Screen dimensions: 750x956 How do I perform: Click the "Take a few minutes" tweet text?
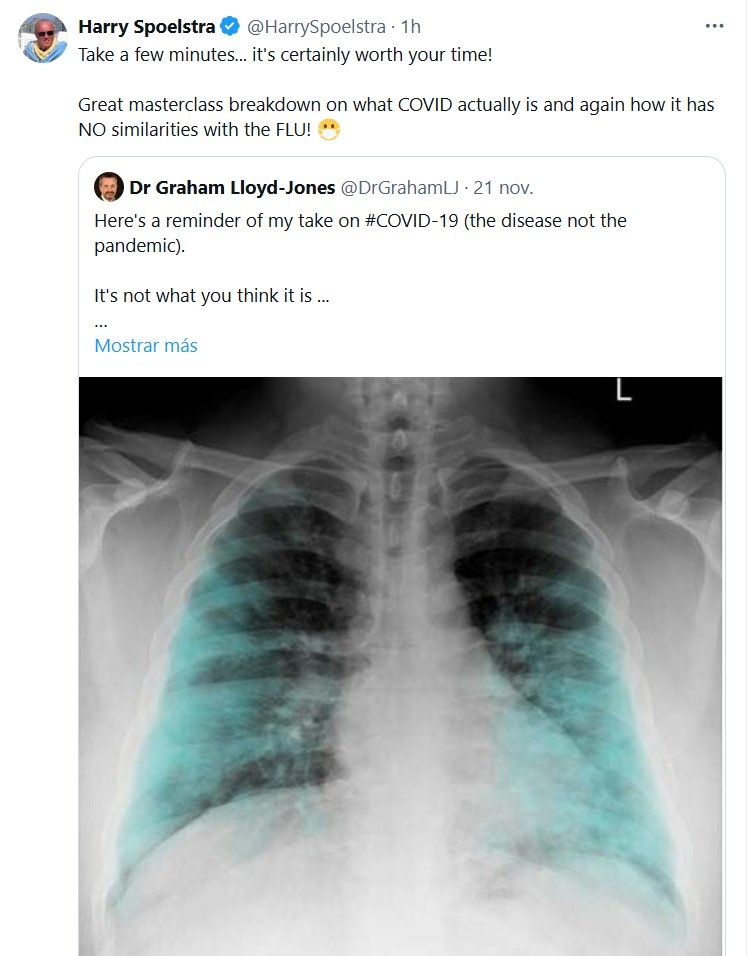(285, 54)
